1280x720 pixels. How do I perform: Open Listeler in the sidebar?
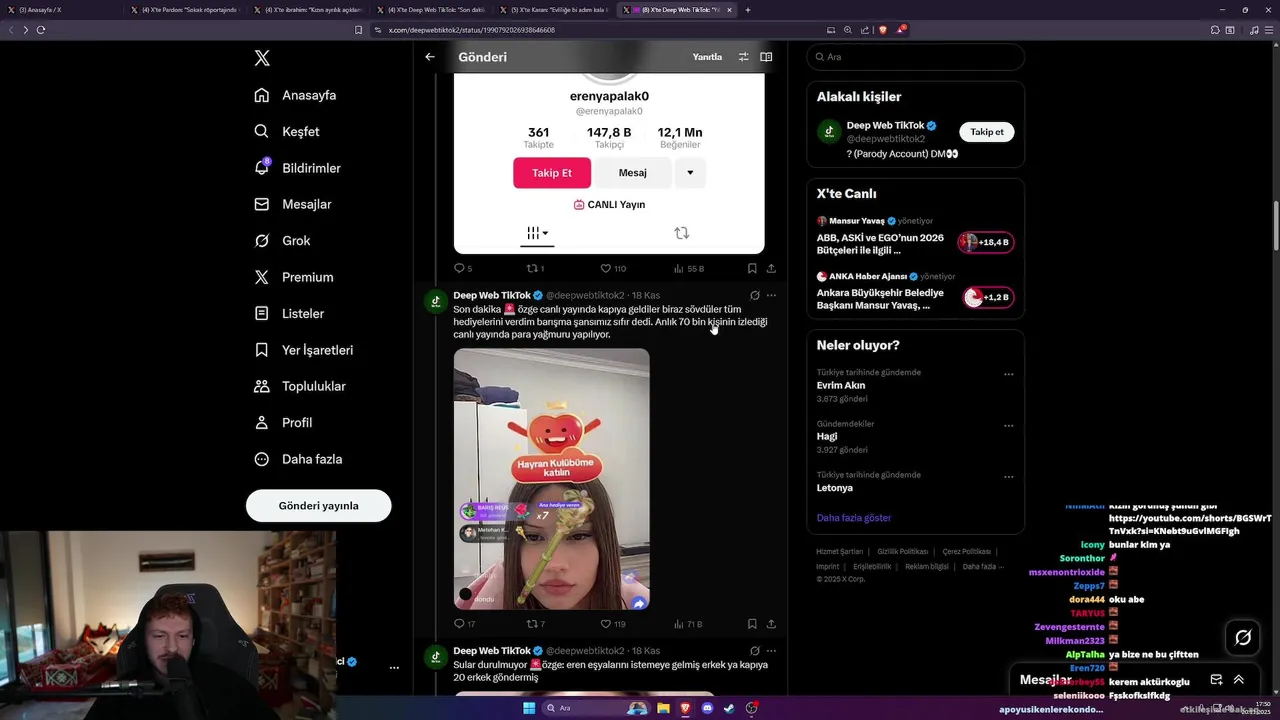(289, 314)
